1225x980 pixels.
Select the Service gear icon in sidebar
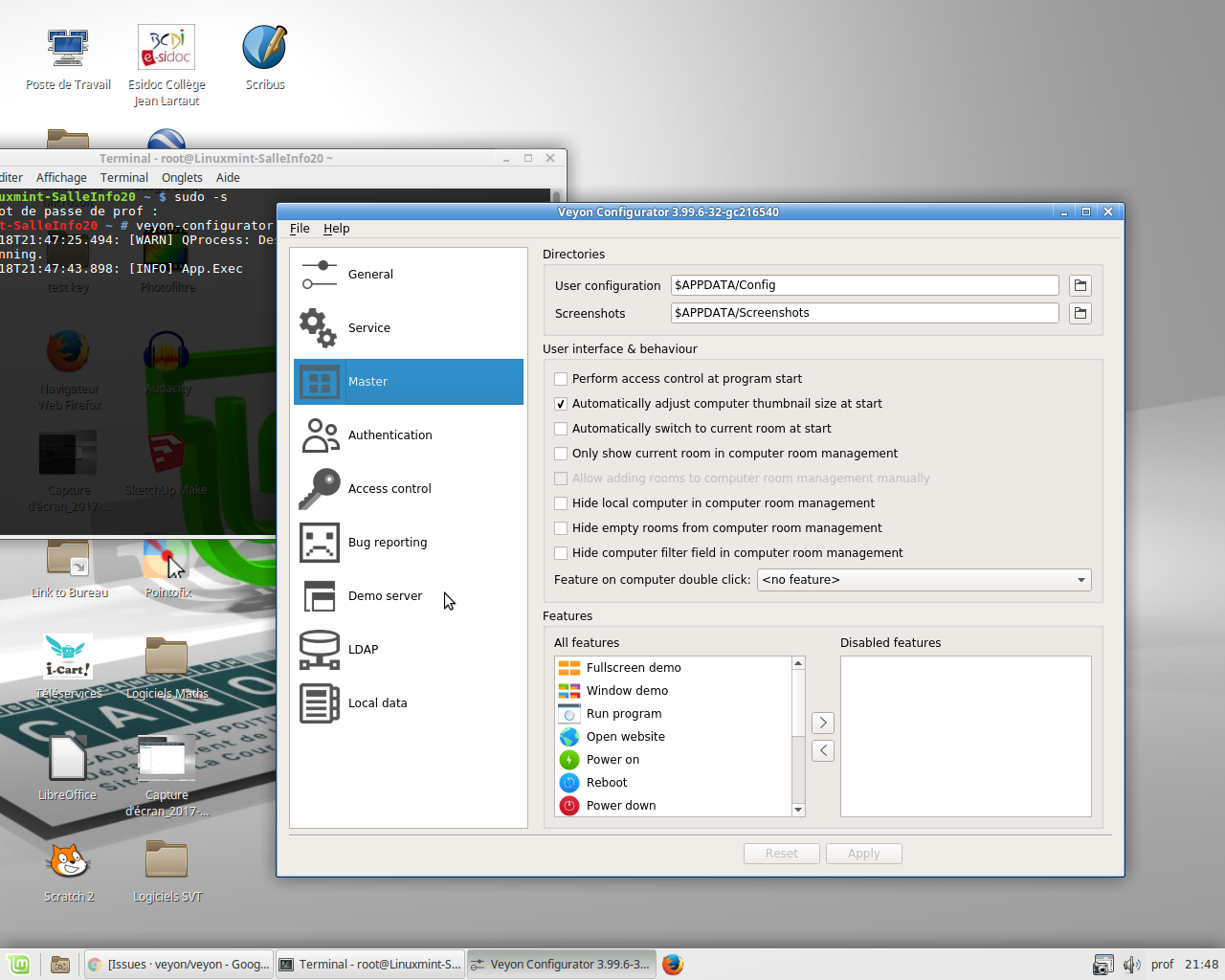(x=319, y=327)
